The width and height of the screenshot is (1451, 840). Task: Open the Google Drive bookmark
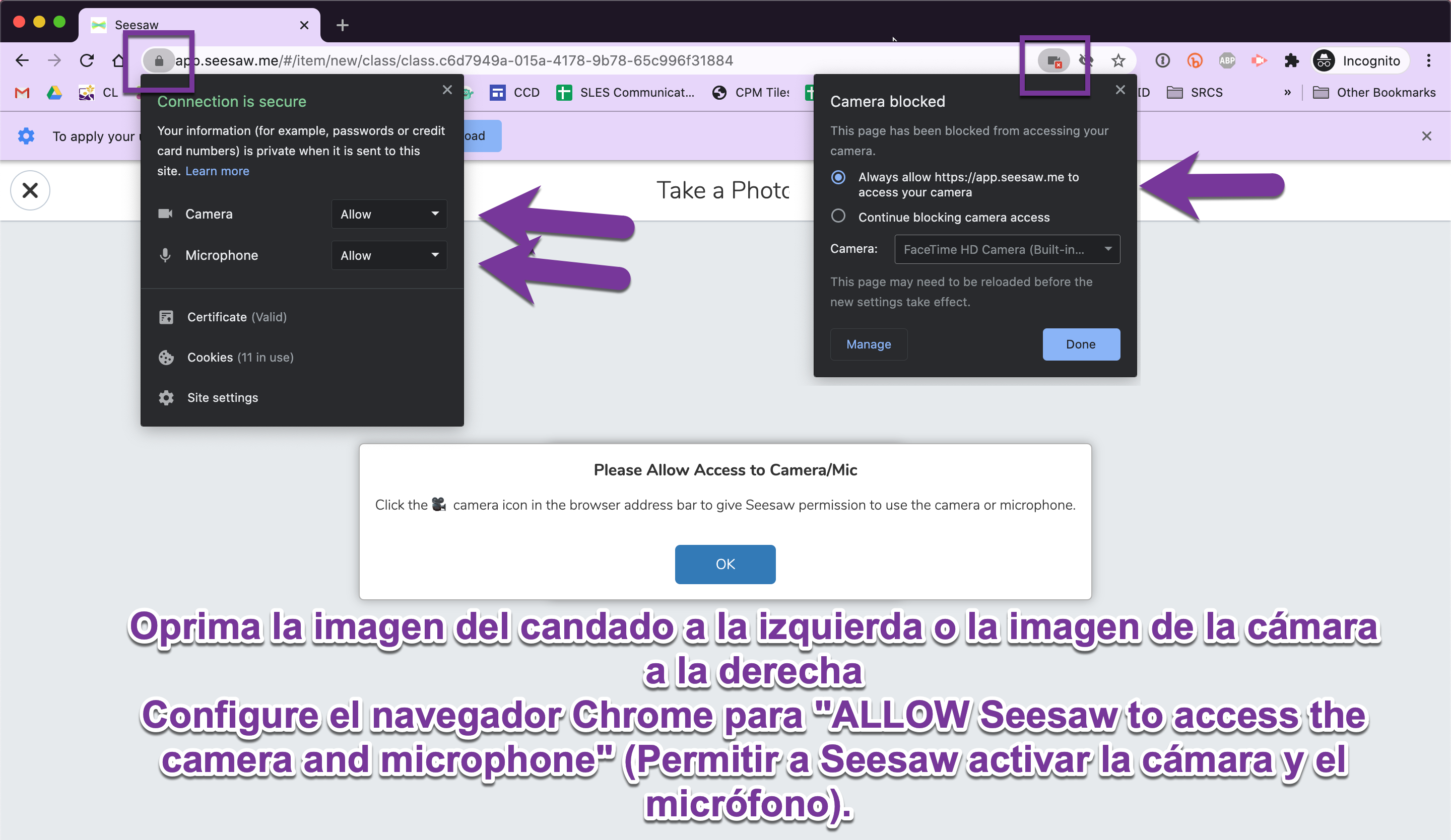click(54, 93)
